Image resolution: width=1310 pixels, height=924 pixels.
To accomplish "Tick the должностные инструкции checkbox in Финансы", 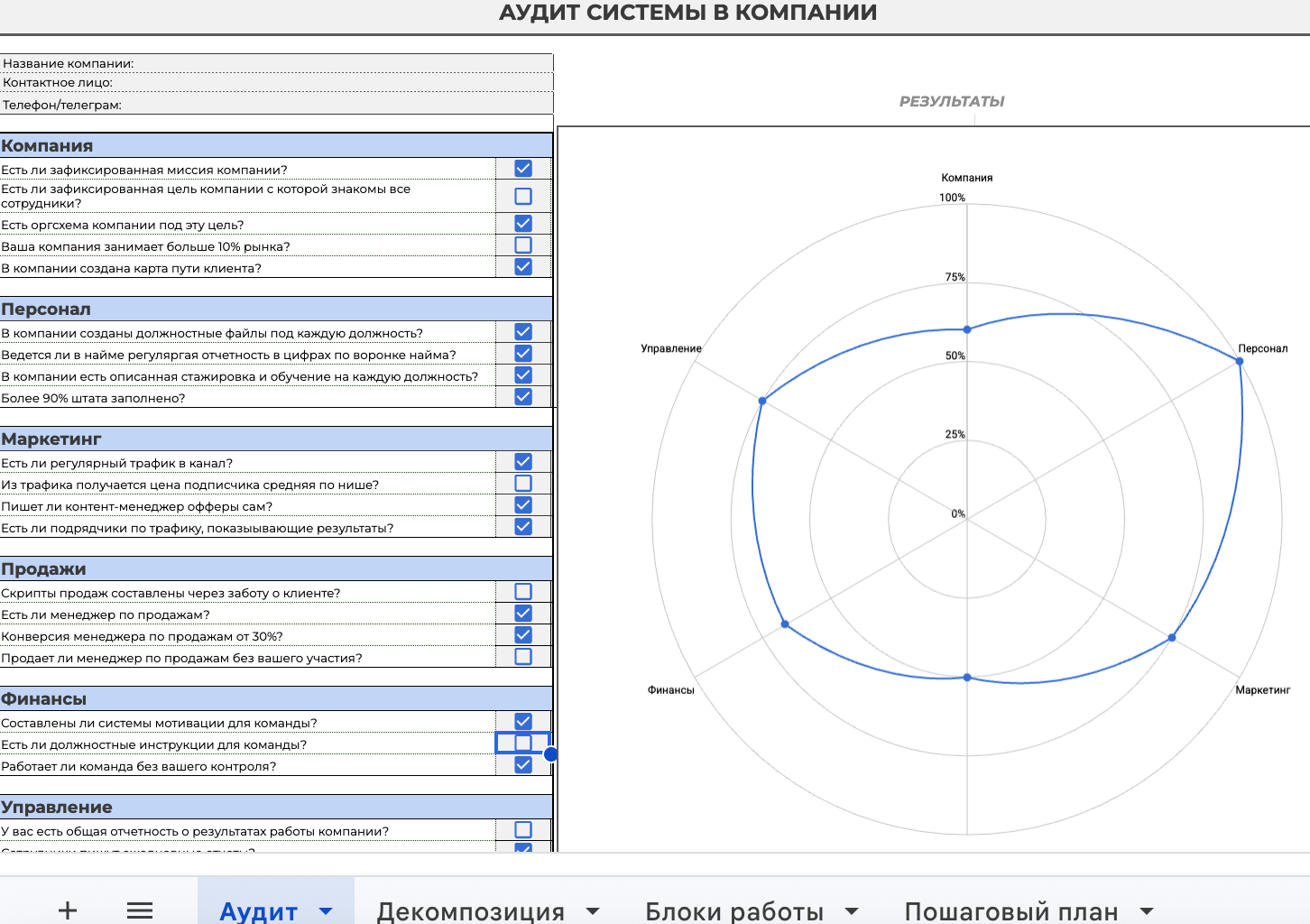I will [x=523, y=744].
